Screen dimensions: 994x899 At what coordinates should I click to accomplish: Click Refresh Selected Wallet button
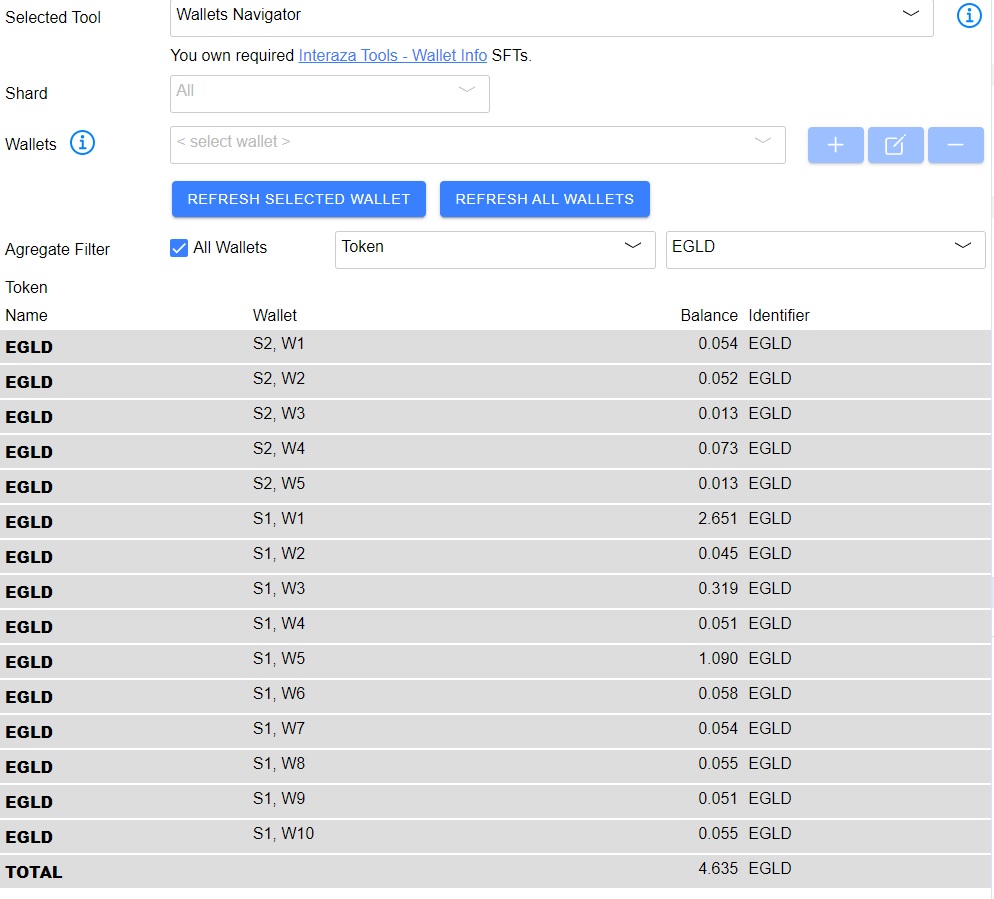[x=299, y=199]
